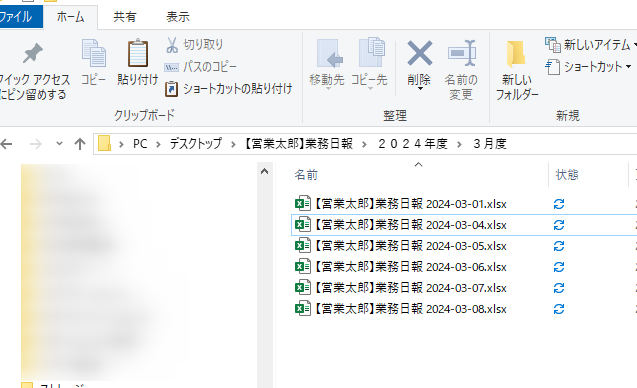This screenshot has height=388, width=637.
Task: Click PC in the address breadcrumb
Action: [x=140, y=144]
